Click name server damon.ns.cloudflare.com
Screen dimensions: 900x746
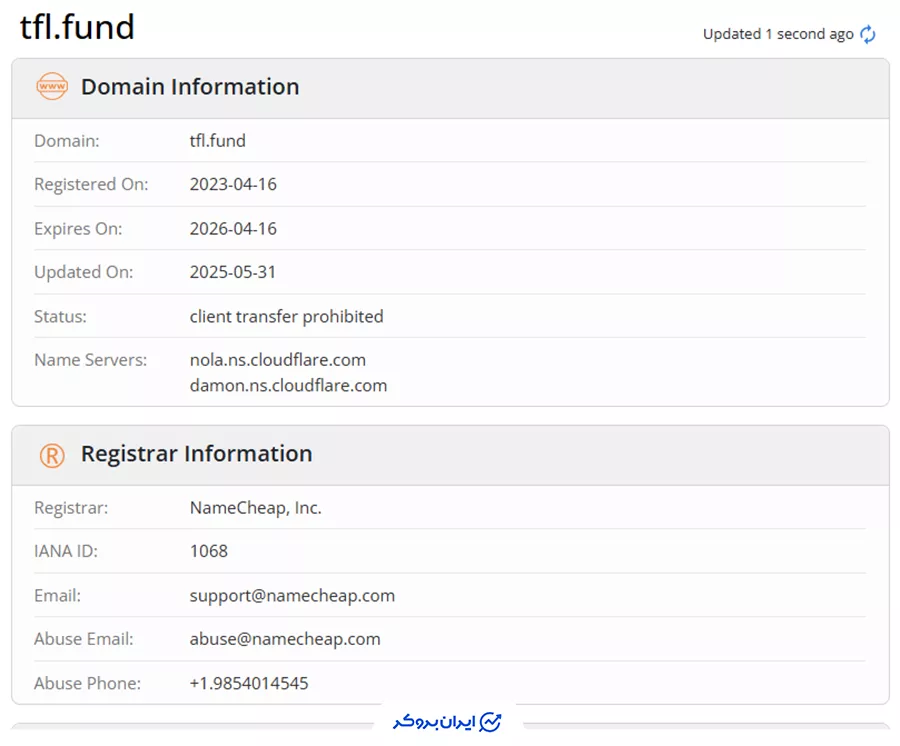tap(288, 385)
